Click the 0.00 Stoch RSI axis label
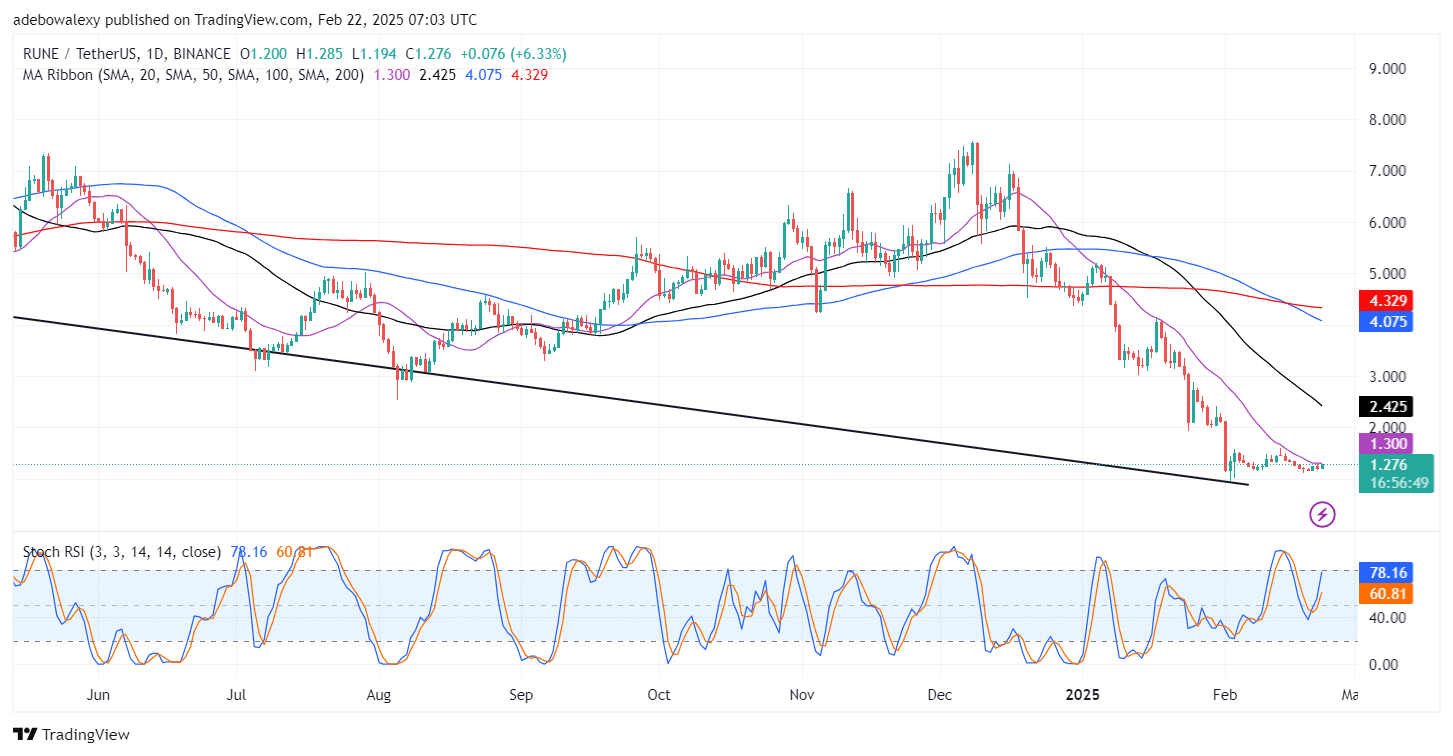This screenshot has width=1453, height=756. (x=1383, y=665)
